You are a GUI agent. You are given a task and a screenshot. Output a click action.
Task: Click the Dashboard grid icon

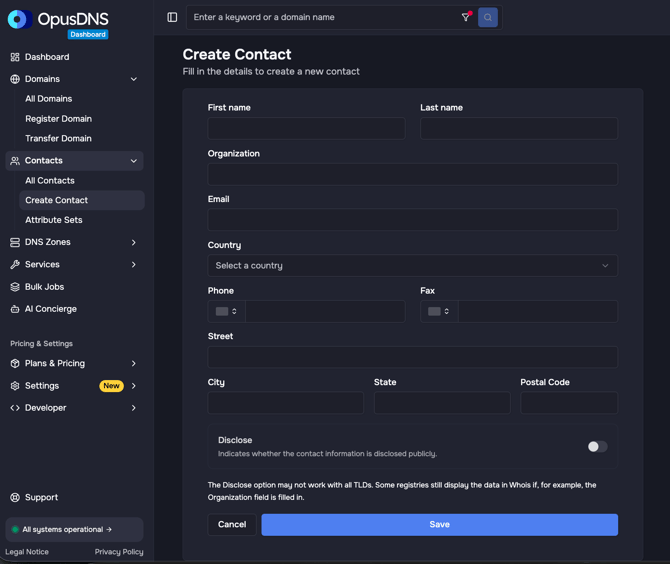[15, 57]
